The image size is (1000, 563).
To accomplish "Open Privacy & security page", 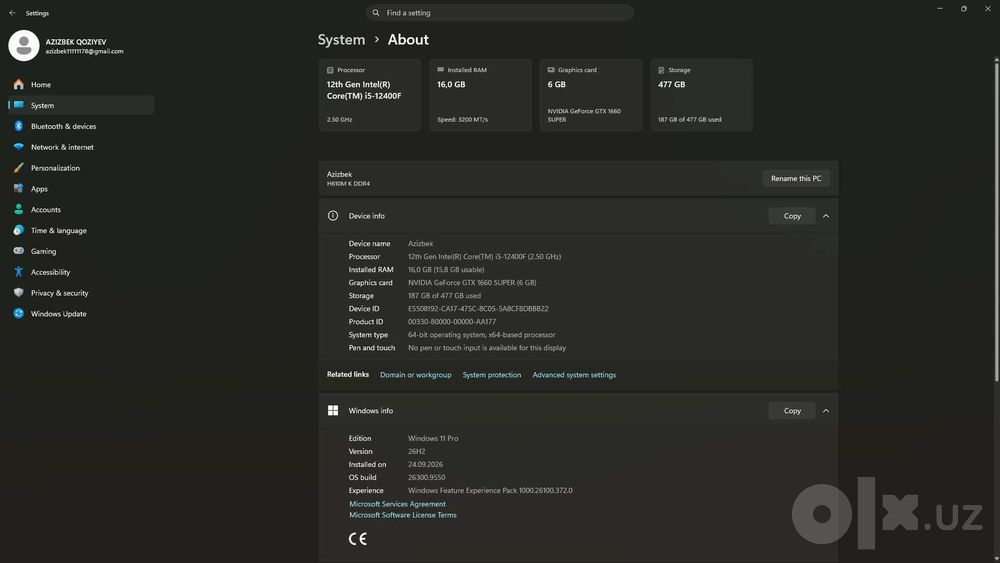I will point(81,293).
